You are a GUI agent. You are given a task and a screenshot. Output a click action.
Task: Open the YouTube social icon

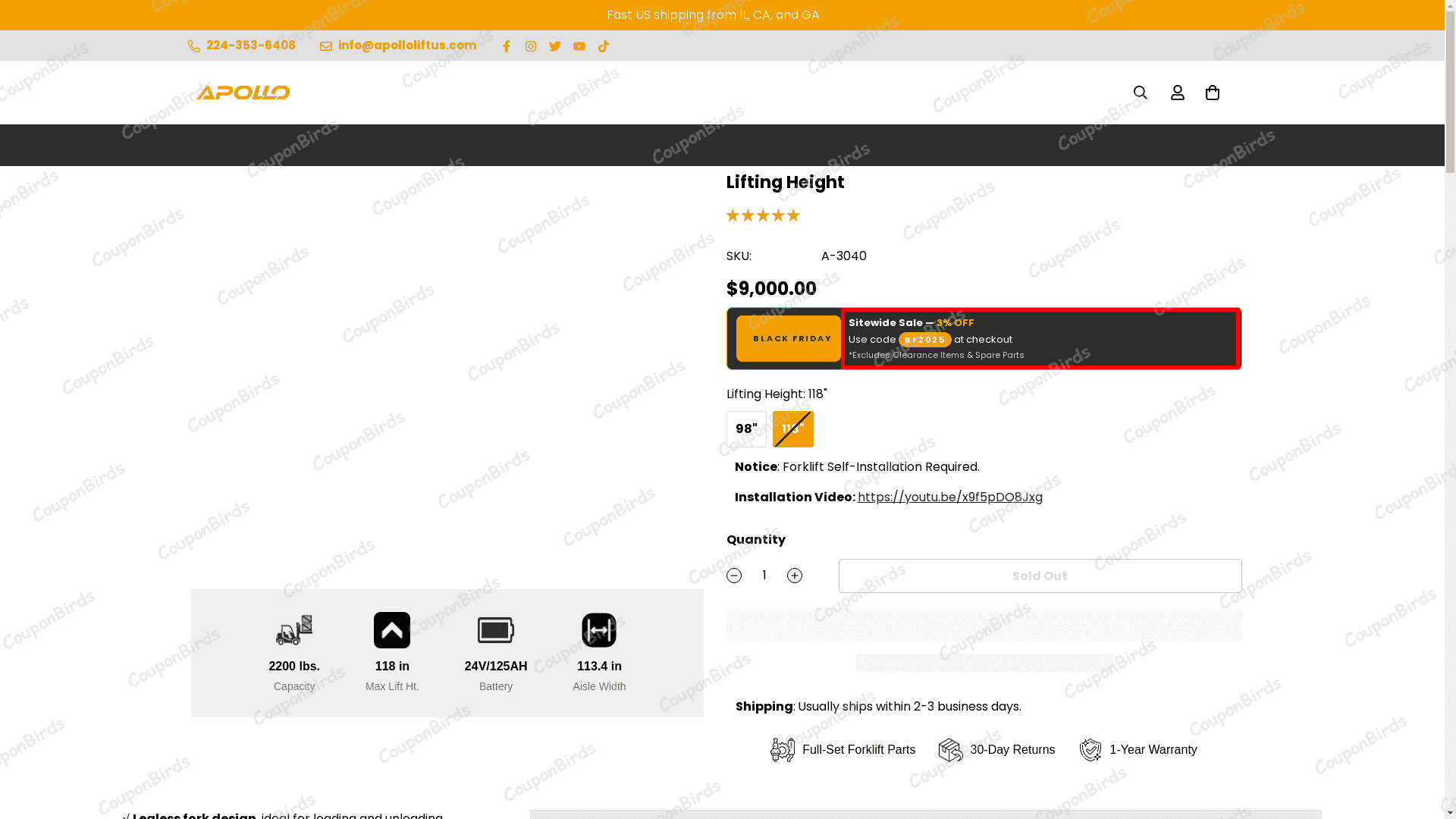pos(579,46)
